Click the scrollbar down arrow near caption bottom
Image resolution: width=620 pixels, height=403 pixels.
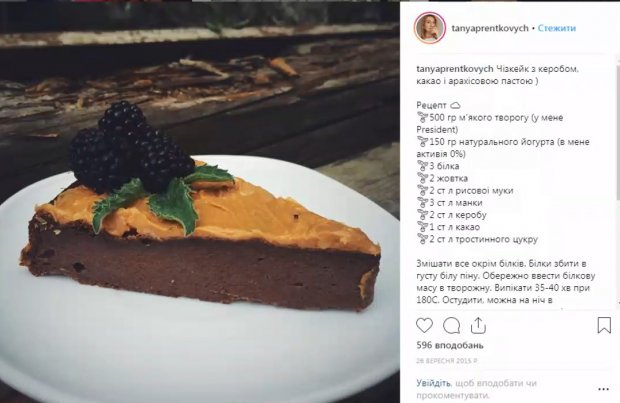pos(618,304)
